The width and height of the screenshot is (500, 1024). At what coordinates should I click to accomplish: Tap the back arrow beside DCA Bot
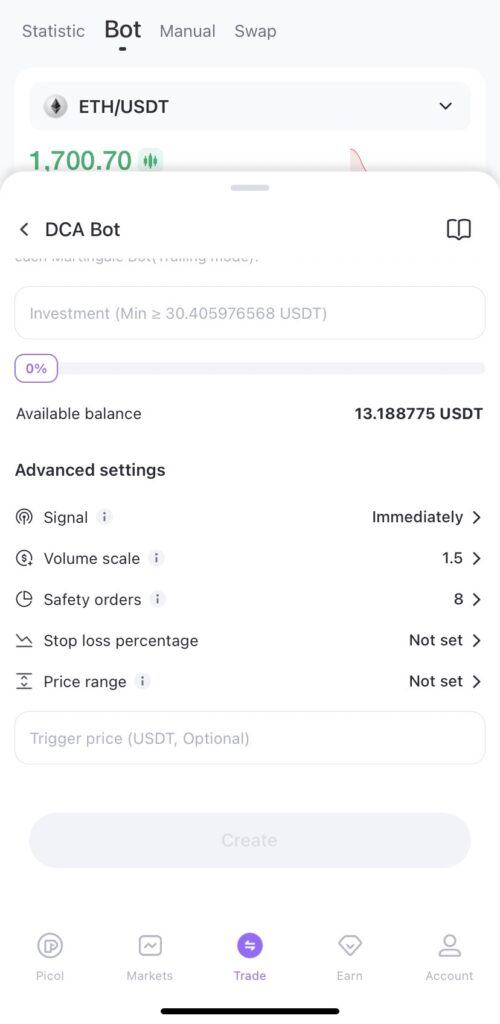(x=24, y=229)
